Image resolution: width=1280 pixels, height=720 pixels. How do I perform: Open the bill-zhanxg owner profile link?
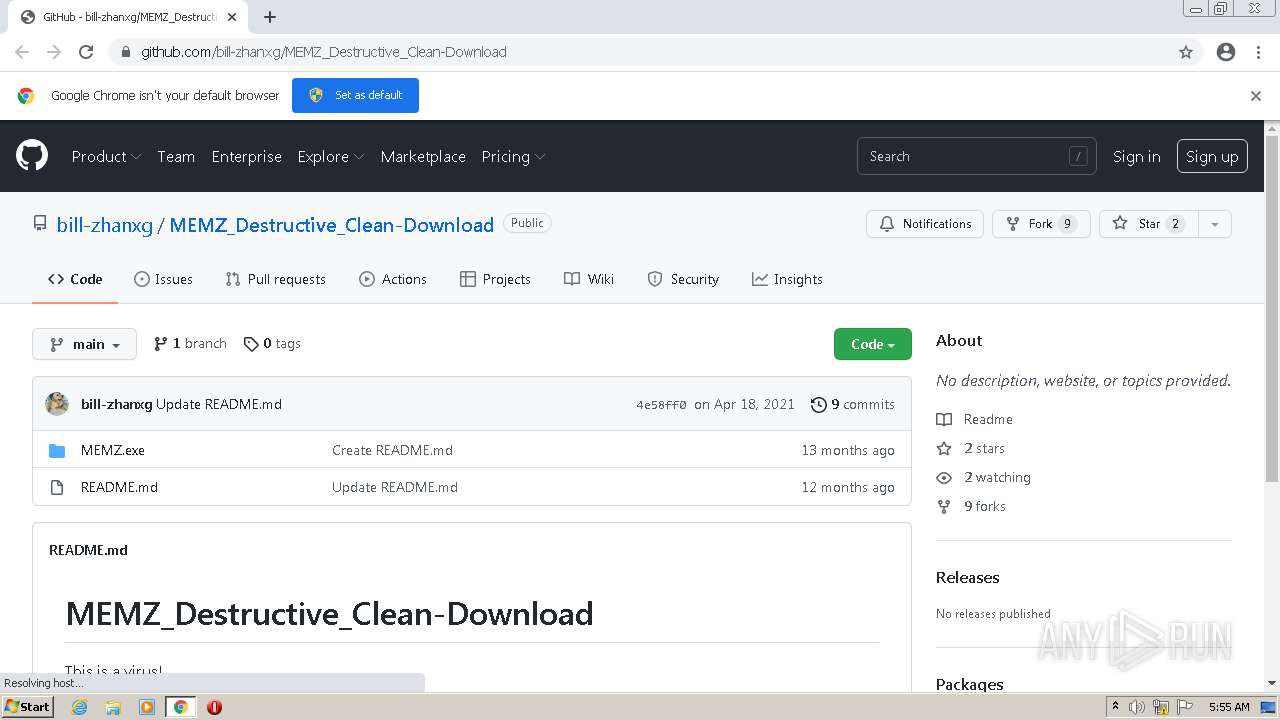click(x=105, y=225)
